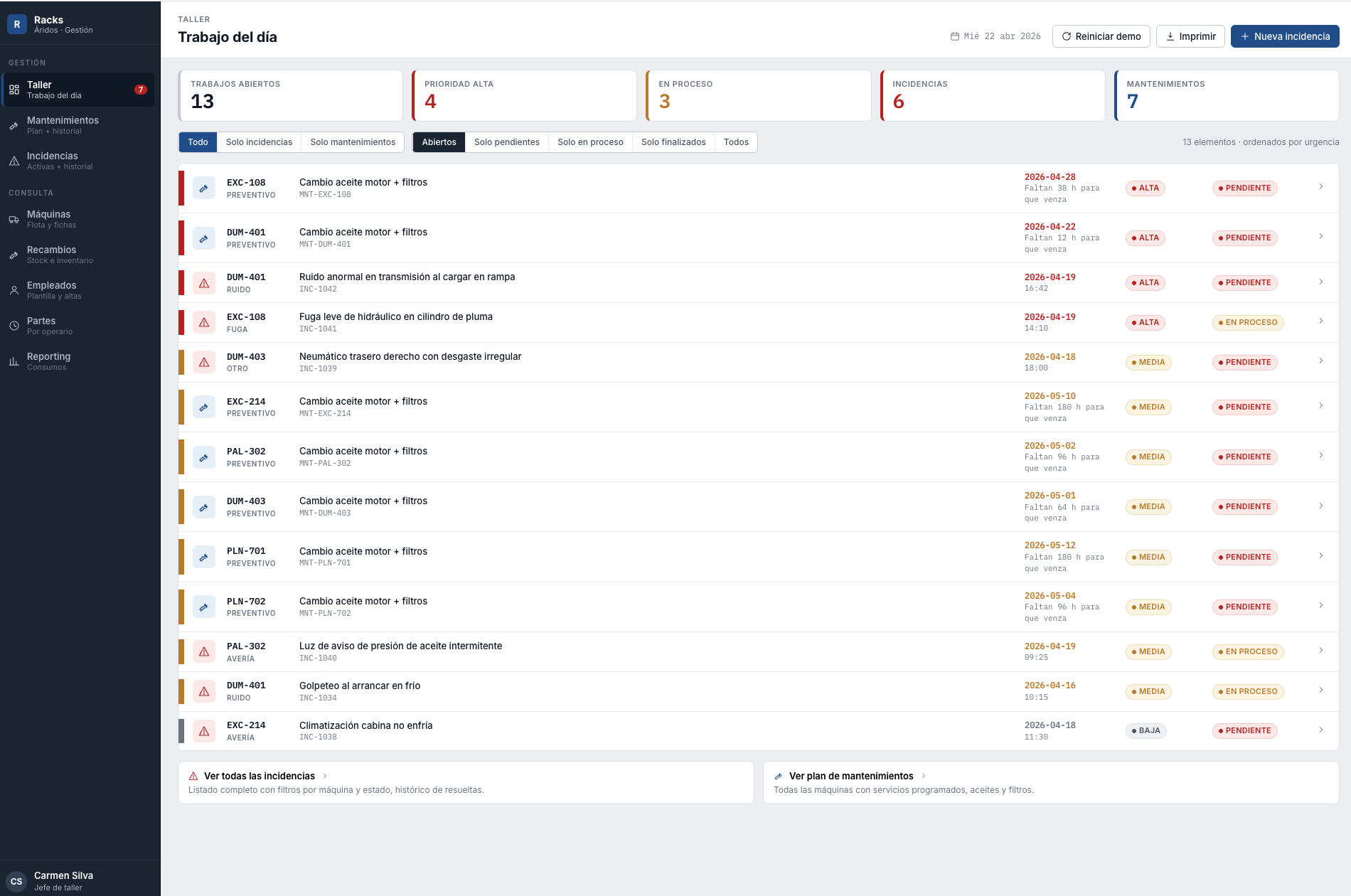Select the Todo type filter
Viewport: 1351px width, 896px height.
(198, 142)
